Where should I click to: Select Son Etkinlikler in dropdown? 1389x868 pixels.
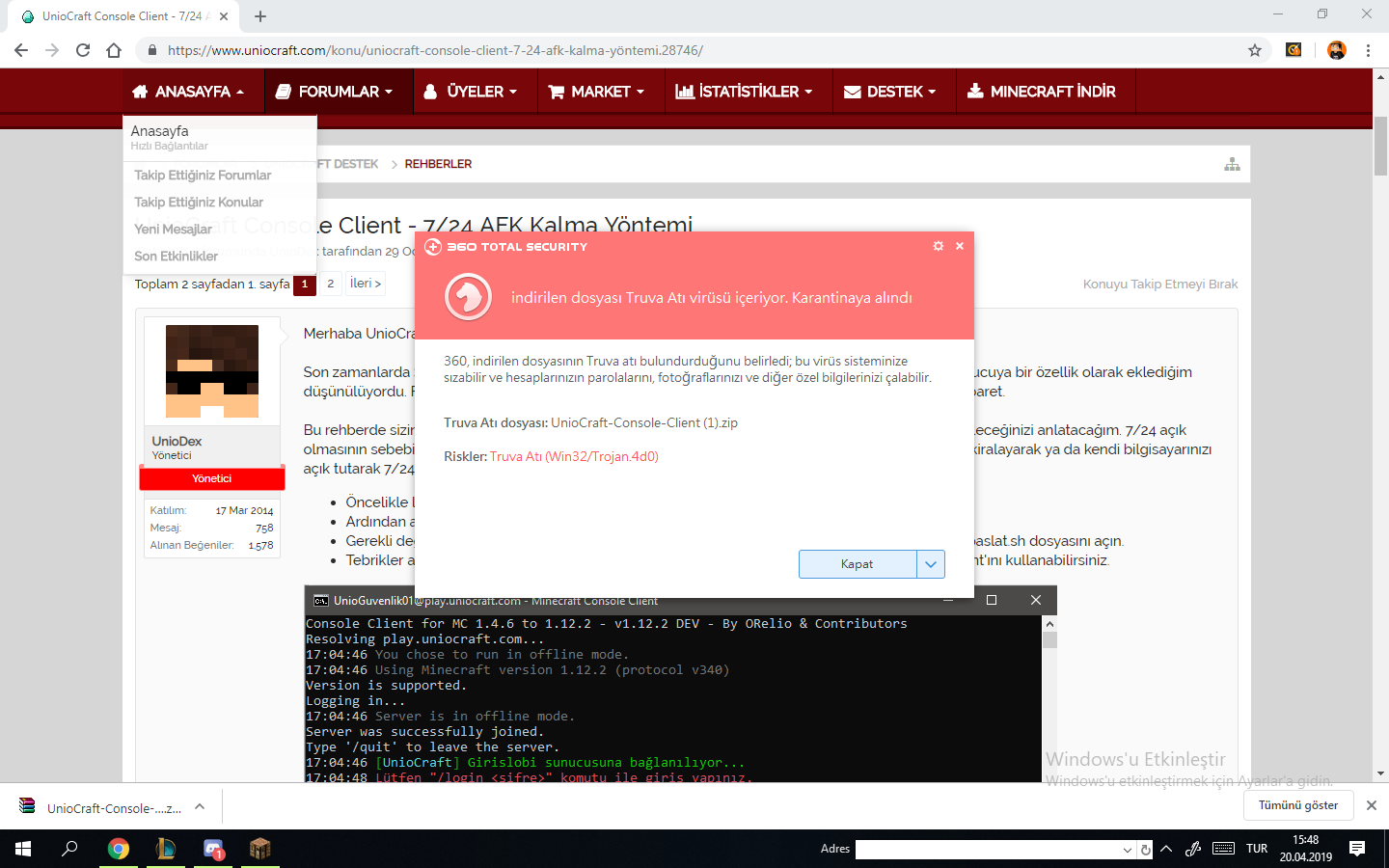176,256
